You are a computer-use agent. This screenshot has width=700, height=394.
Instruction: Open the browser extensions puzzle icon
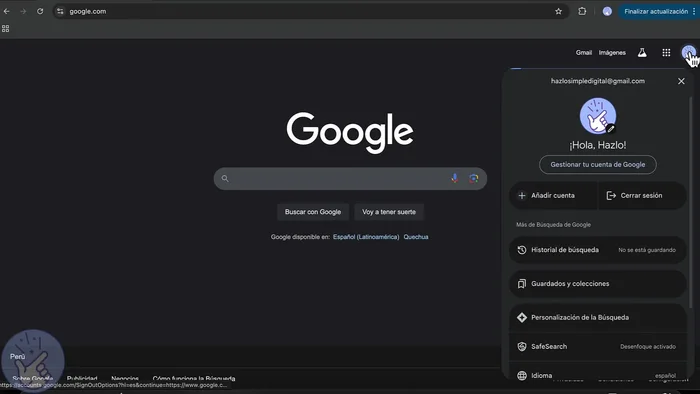(582, 11)
